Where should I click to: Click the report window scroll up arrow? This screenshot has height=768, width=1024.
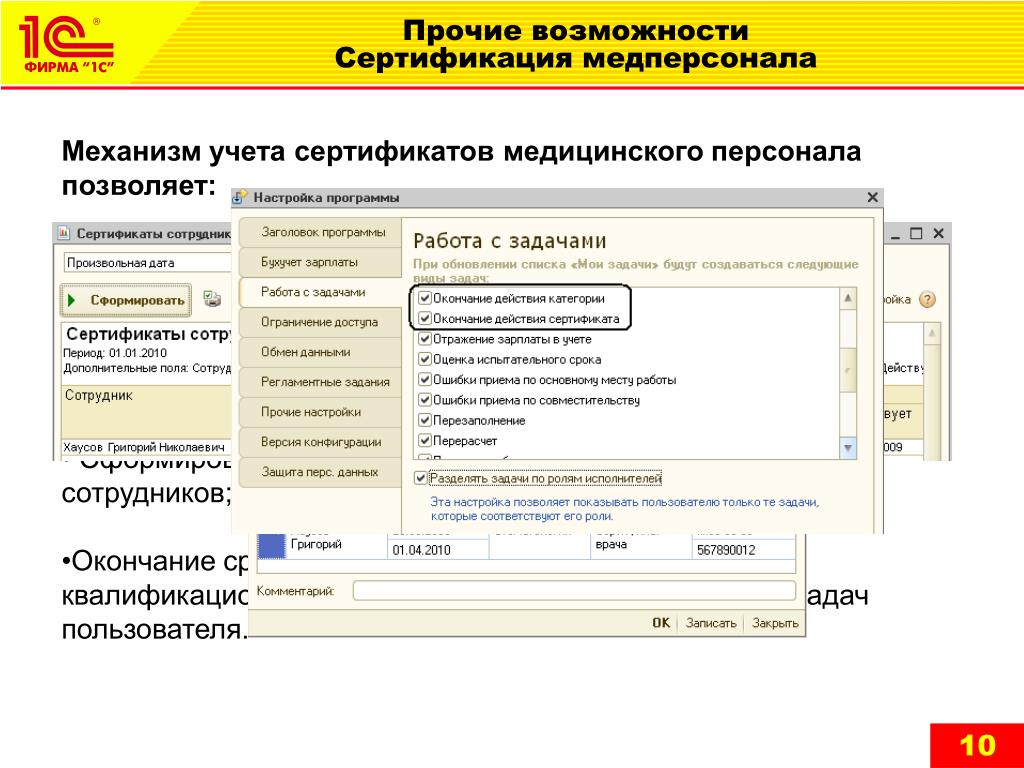pyautogui.click(x=932, y=334)
